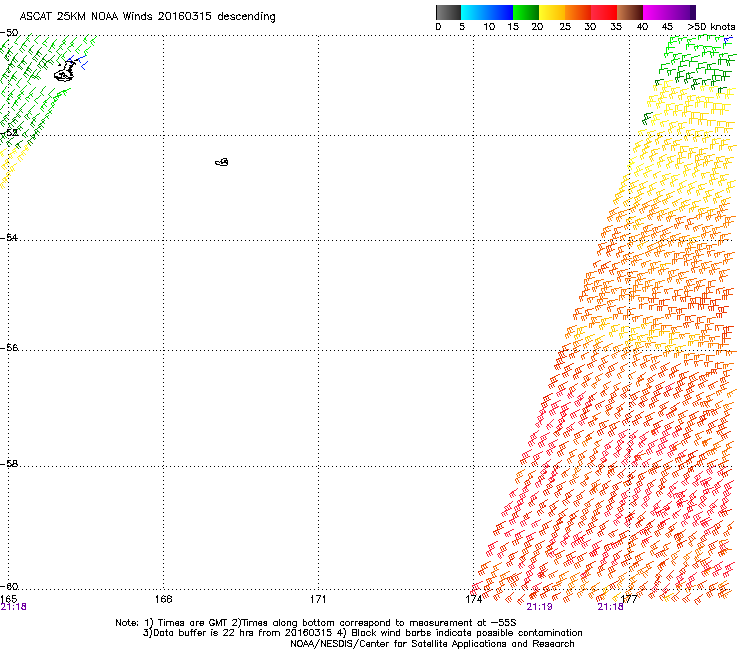Pick the brown 35-40 knots legend segment
This screenshot has width=740, height=650.
click(x=630, y=12)
